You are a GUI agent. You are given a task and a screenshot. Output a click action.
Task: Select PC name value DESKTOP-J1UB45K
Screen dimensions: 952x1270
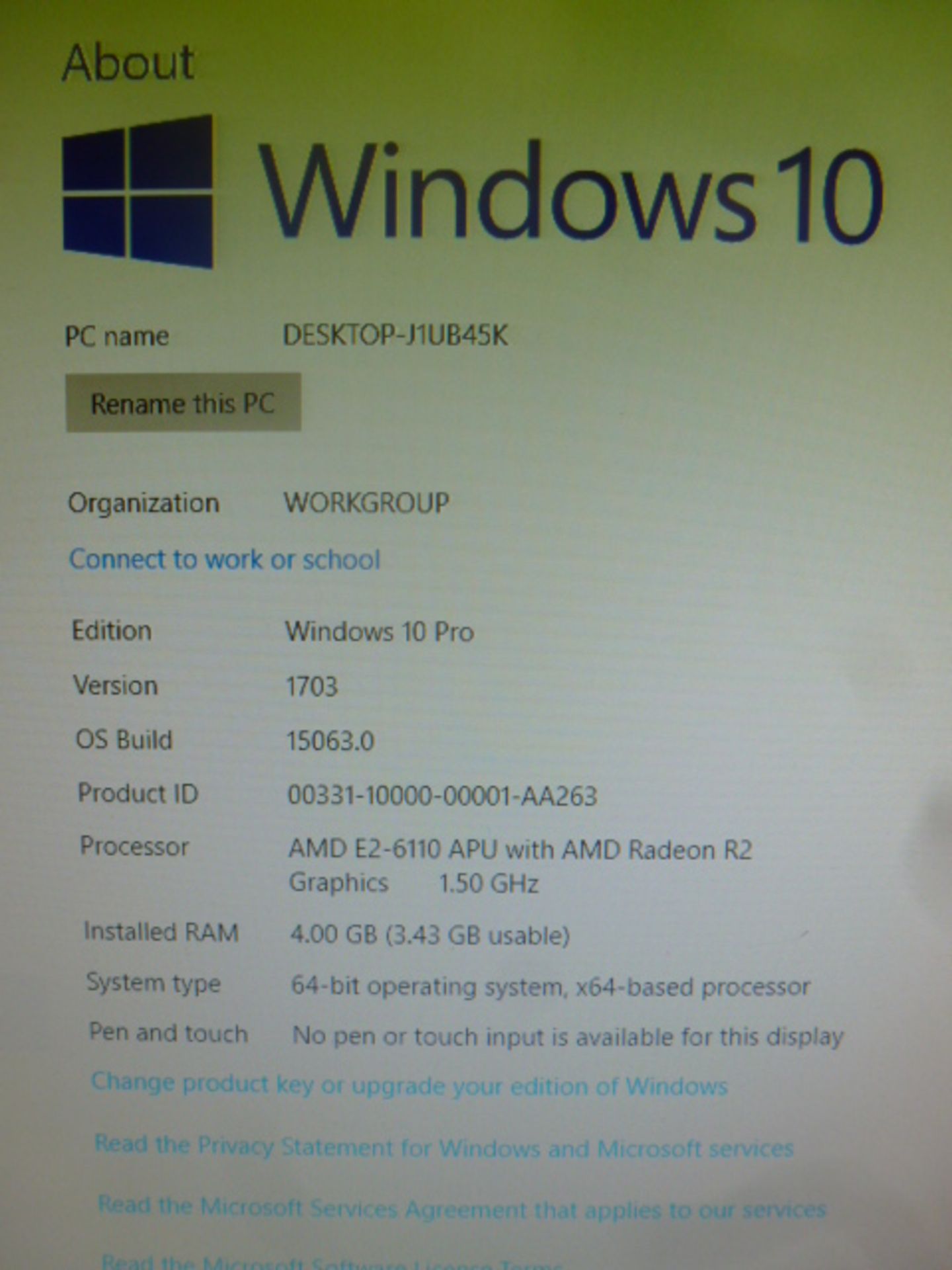tap(395, 335)
